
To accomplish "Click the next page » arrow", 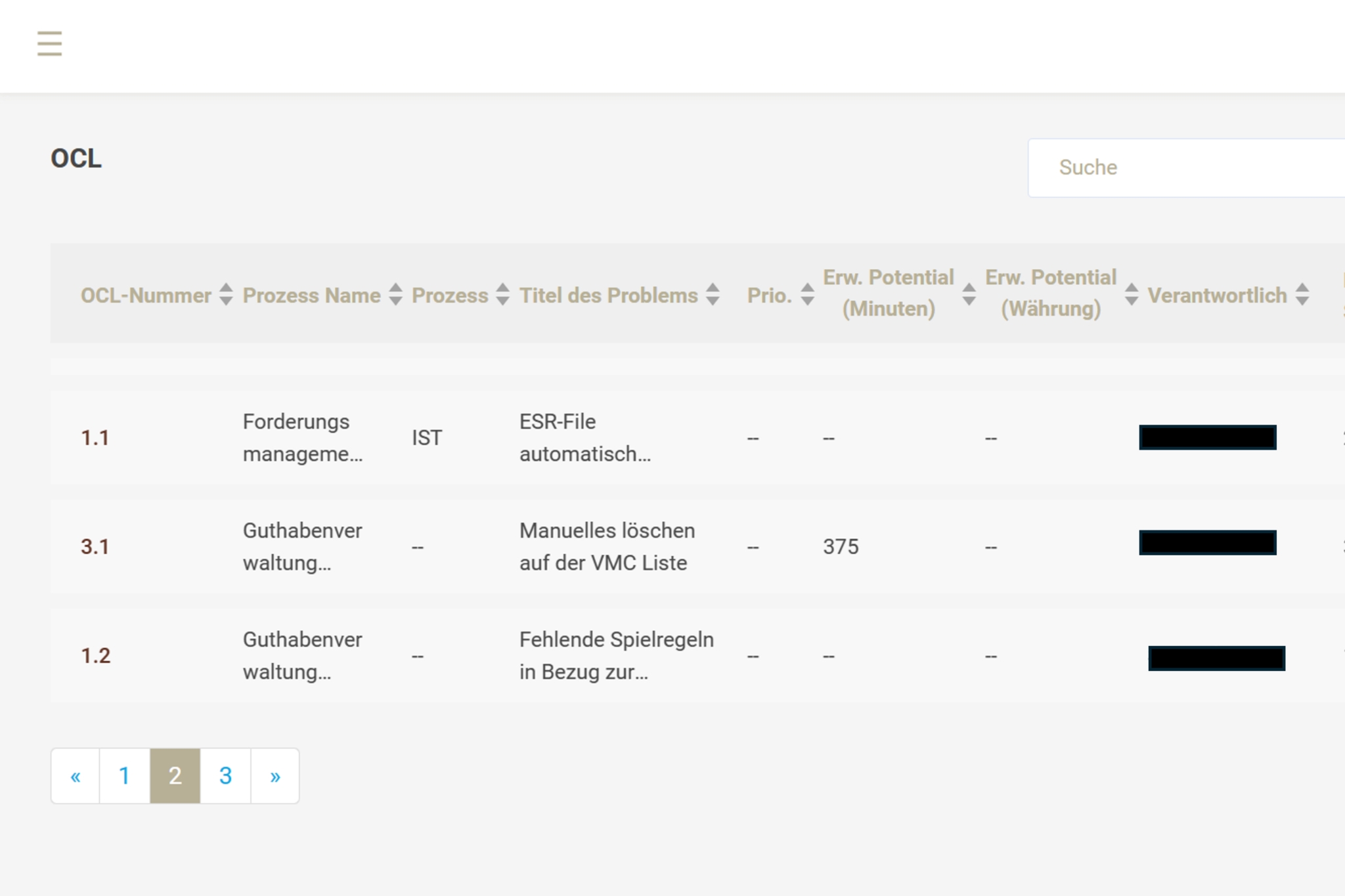I will click(275, 776).
